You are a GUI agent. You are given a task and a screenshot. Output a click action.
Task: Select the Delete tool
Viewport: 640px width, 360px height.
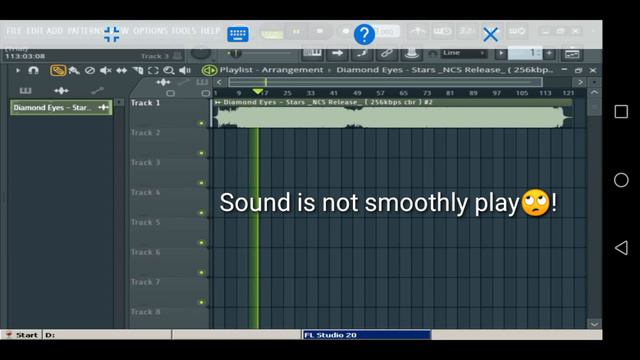(90, 71)
